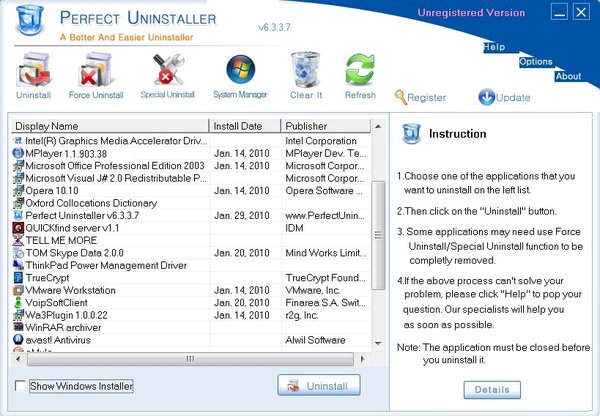Open the Options menu

tap(536, 62)
